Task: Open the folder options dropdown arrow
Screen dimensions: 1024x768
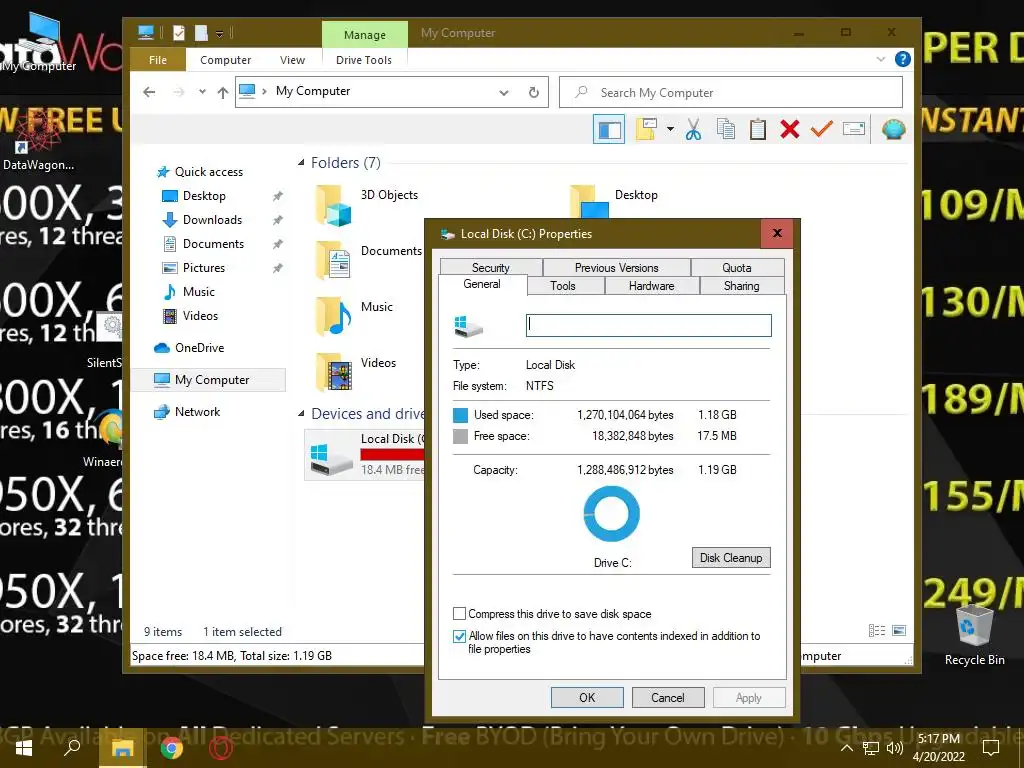Action: (670, 129)
